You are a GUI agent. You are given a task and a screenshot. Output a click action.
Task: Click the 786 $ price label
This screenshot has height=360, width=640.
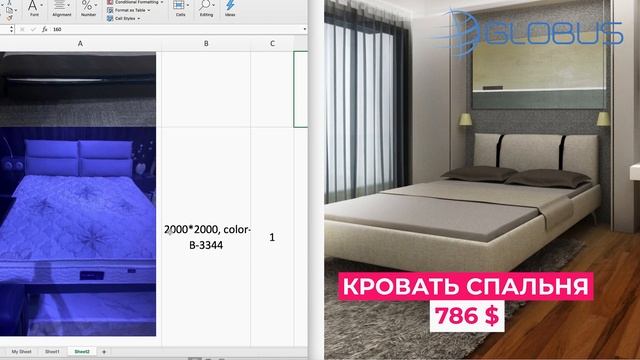coord(467,316)
